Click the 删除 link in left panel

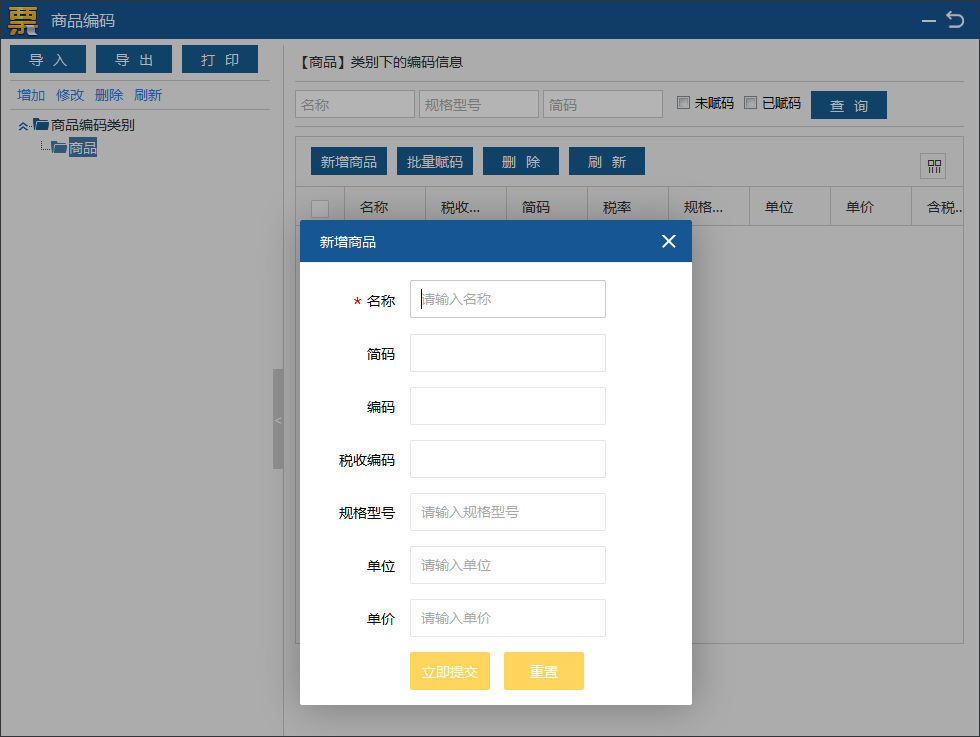pyautogui.click(x=109, y=95)
